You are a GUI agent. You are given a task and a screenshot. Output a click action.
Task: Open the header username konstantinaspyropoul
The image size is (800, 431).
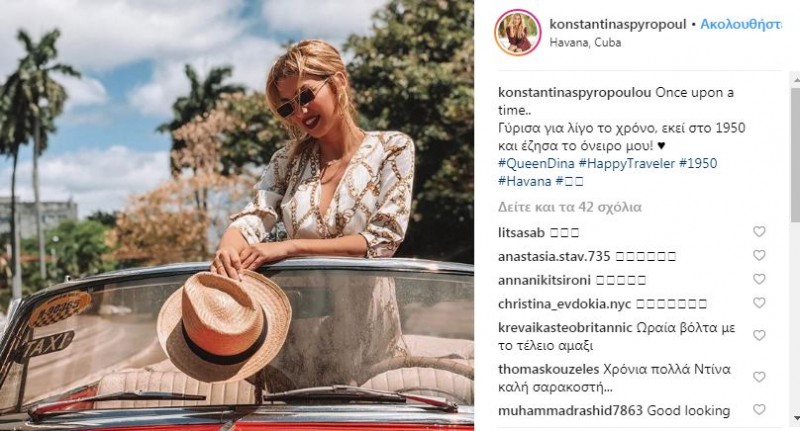pyautogui.click(x=618, y=24)
